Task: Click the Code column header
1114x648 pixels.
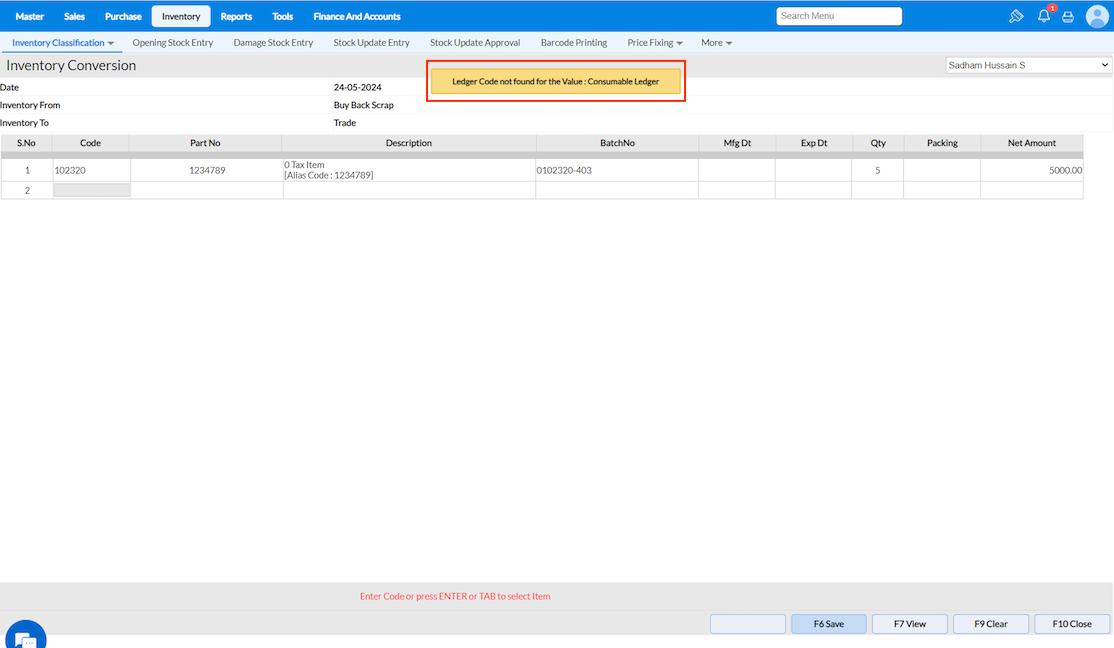Action: pos(90,143)
